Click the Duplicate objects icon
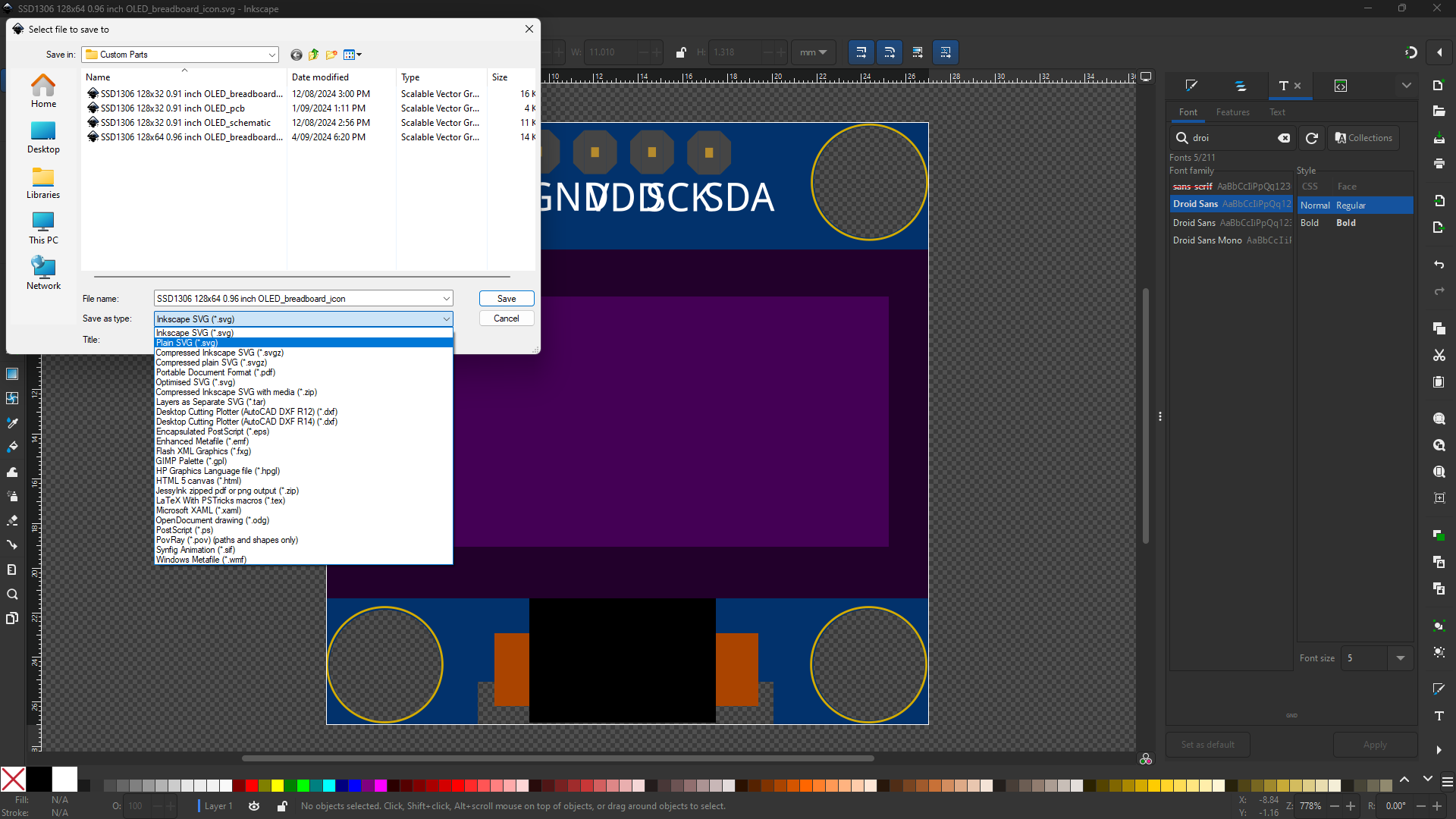The height and width of the screenshot is (819, 1456). coord(1439,535)
